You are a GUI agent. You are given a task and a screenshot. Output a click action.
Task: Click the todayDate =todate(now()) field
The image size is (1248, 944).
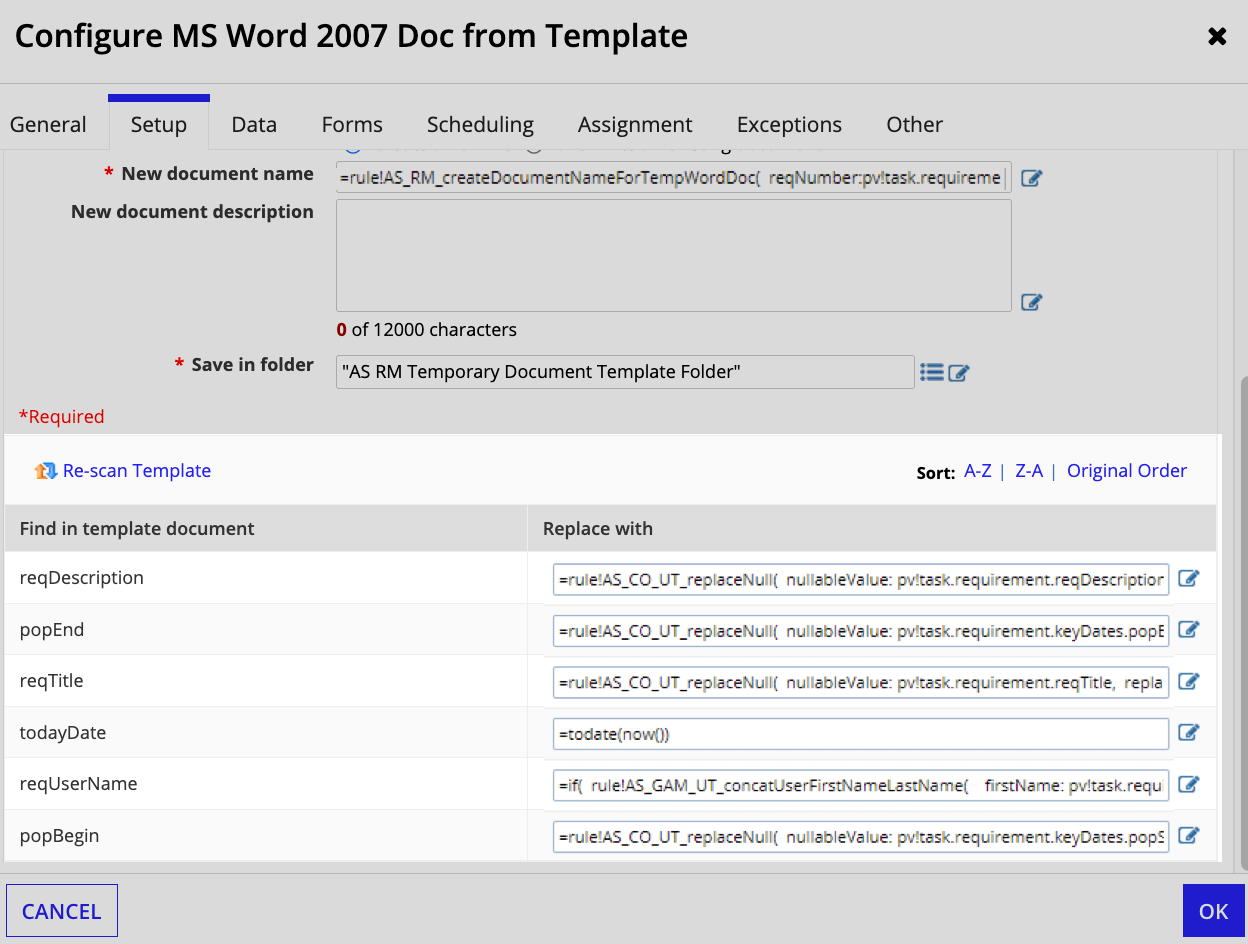[861, 734]
